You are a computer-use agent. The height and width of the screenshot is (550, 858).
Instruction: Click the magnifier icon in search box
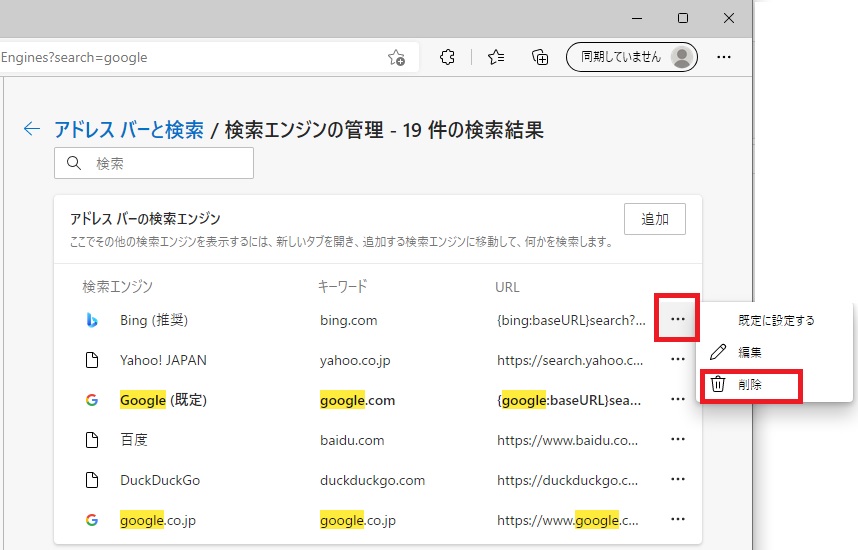pyautogui.click(x=74, y=163)
